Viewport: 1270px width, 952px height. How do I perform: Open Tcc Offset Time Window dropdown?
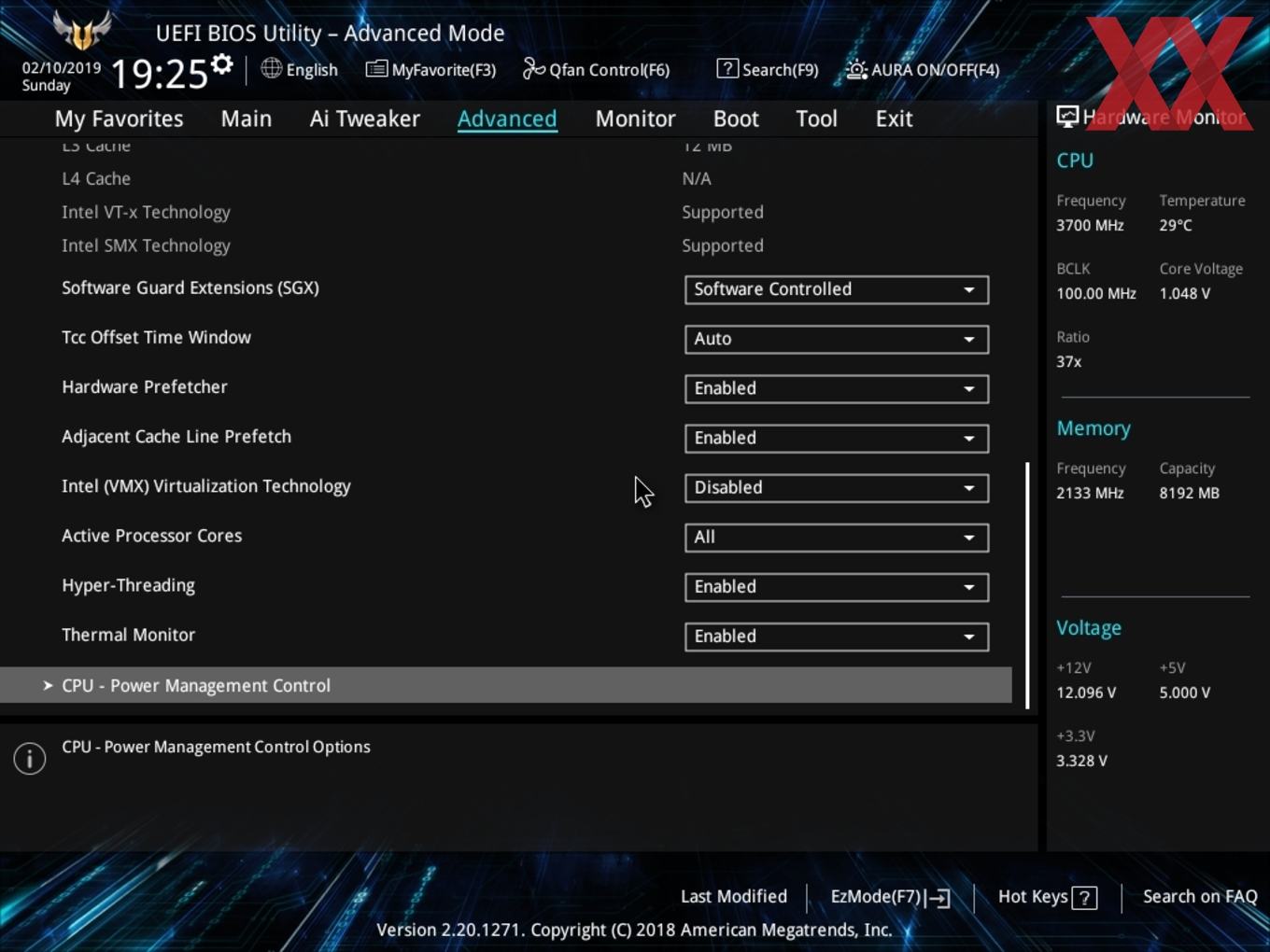tap(837, 339)
